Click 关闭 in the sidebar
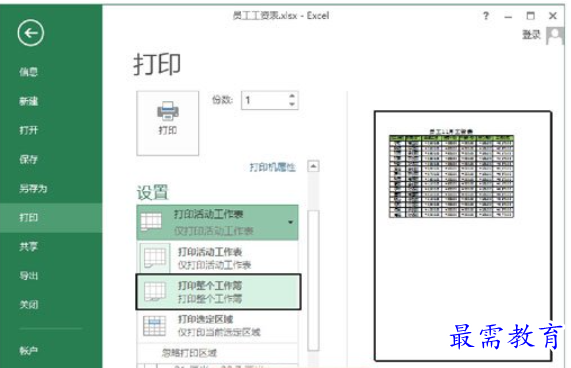The width and height of the screenshot is (571, 368). click(28, 304)
